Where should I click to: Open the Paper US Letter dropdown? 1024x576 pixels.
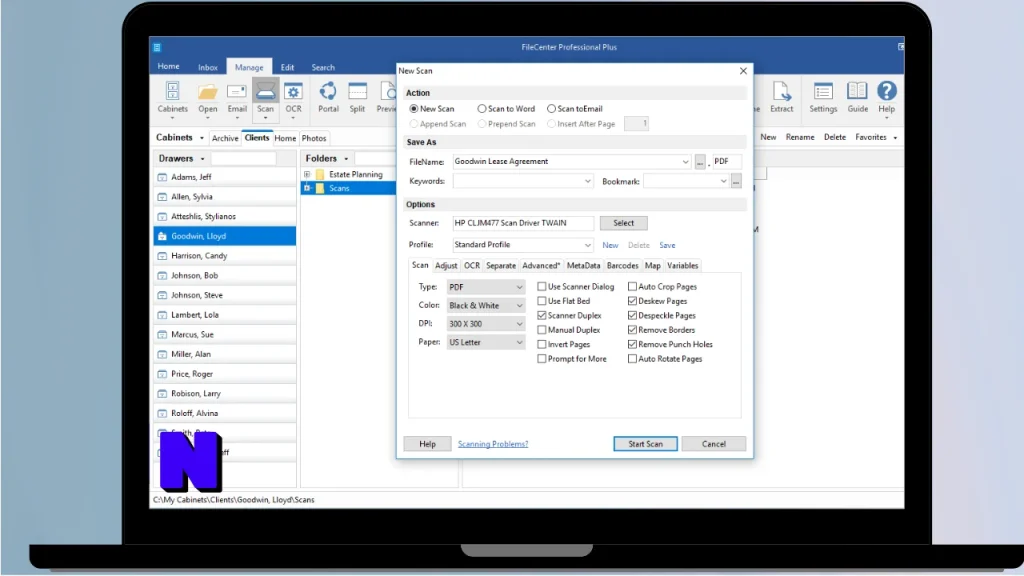tap(485, 342)
